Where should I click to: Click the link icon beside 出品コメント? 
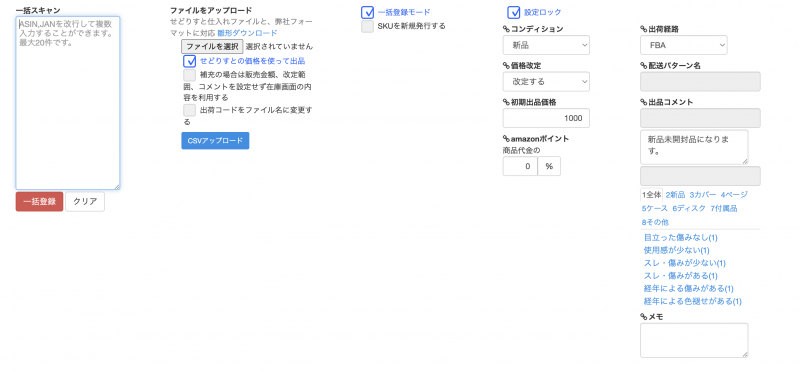[643, 102]
